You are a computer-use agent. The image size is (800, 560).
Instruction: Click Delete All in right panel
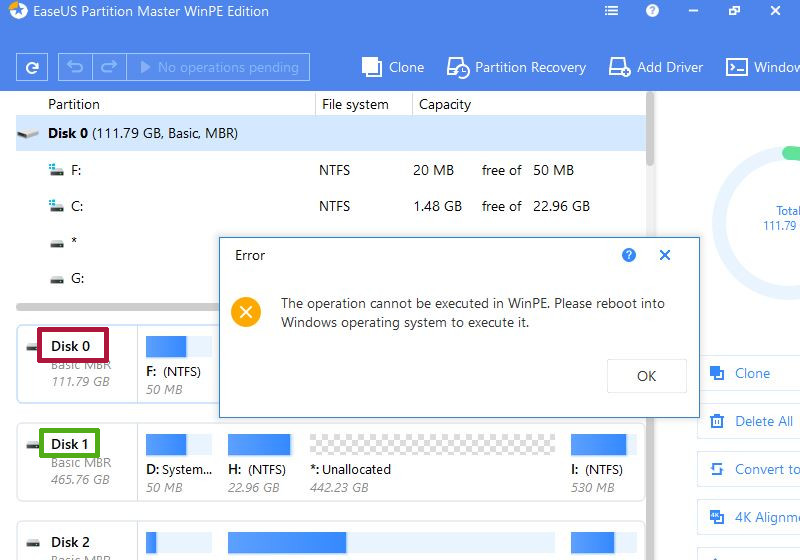tap(753, 421)
